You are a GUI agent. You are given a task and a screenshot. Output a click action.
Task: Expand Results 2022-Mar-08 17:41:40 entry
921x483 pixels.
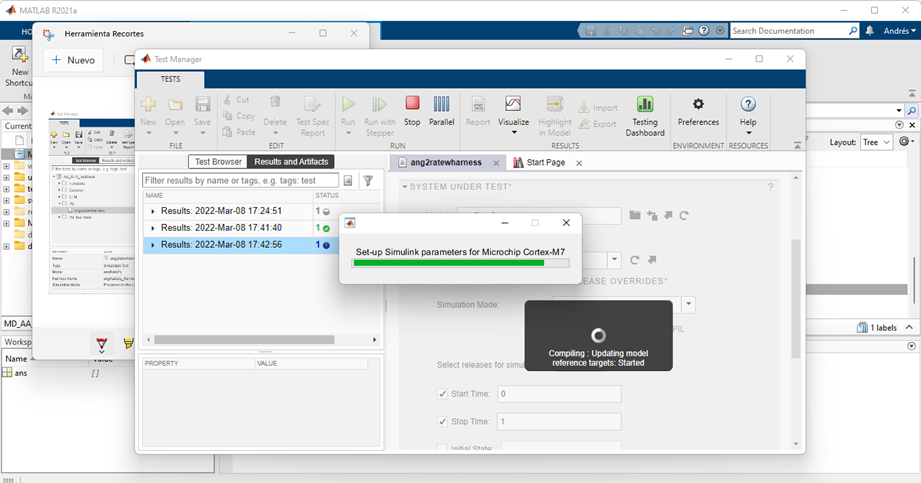tap(153, 228)
